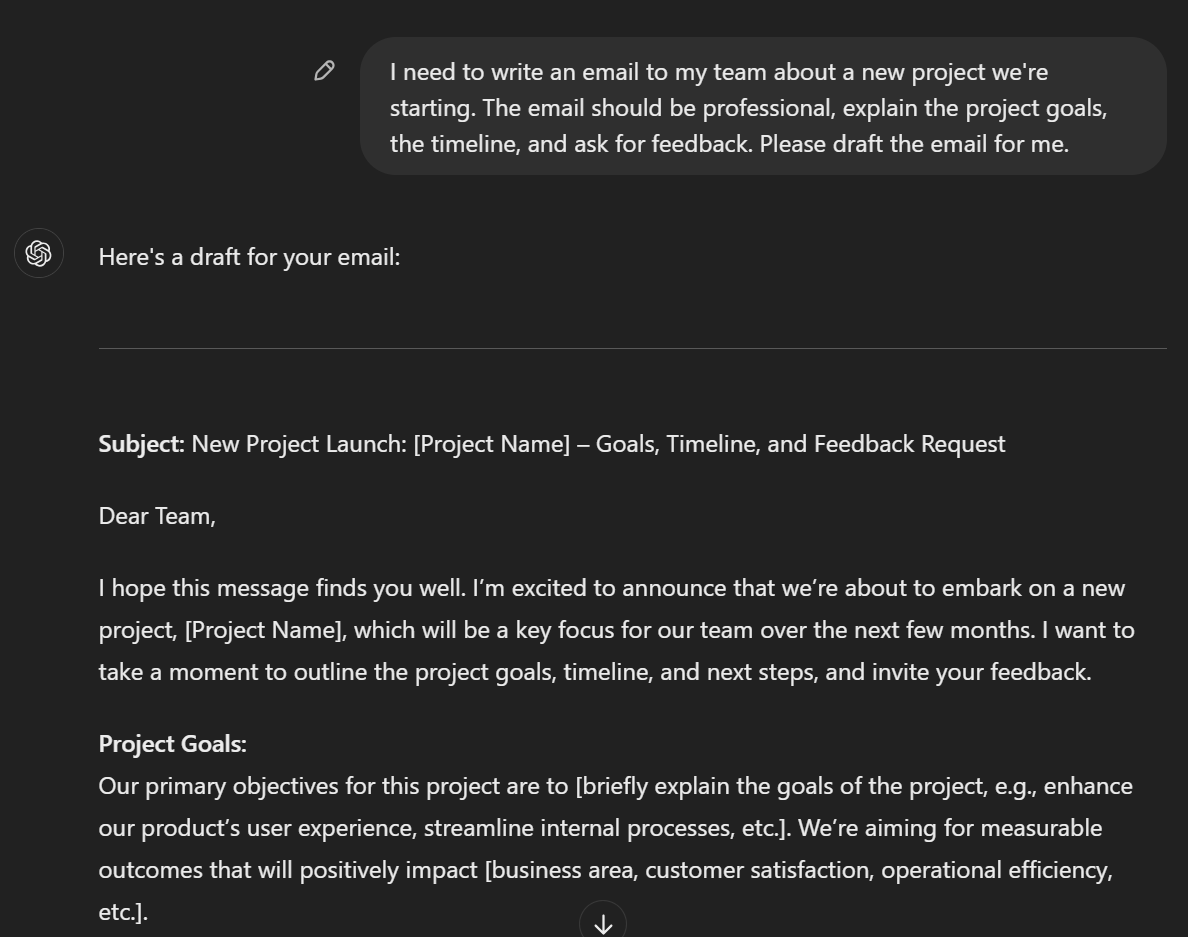The width and height of the screenshot is (1188, 937).
Task: Click the pencil edit message icon
Action: tap(324, 70)
